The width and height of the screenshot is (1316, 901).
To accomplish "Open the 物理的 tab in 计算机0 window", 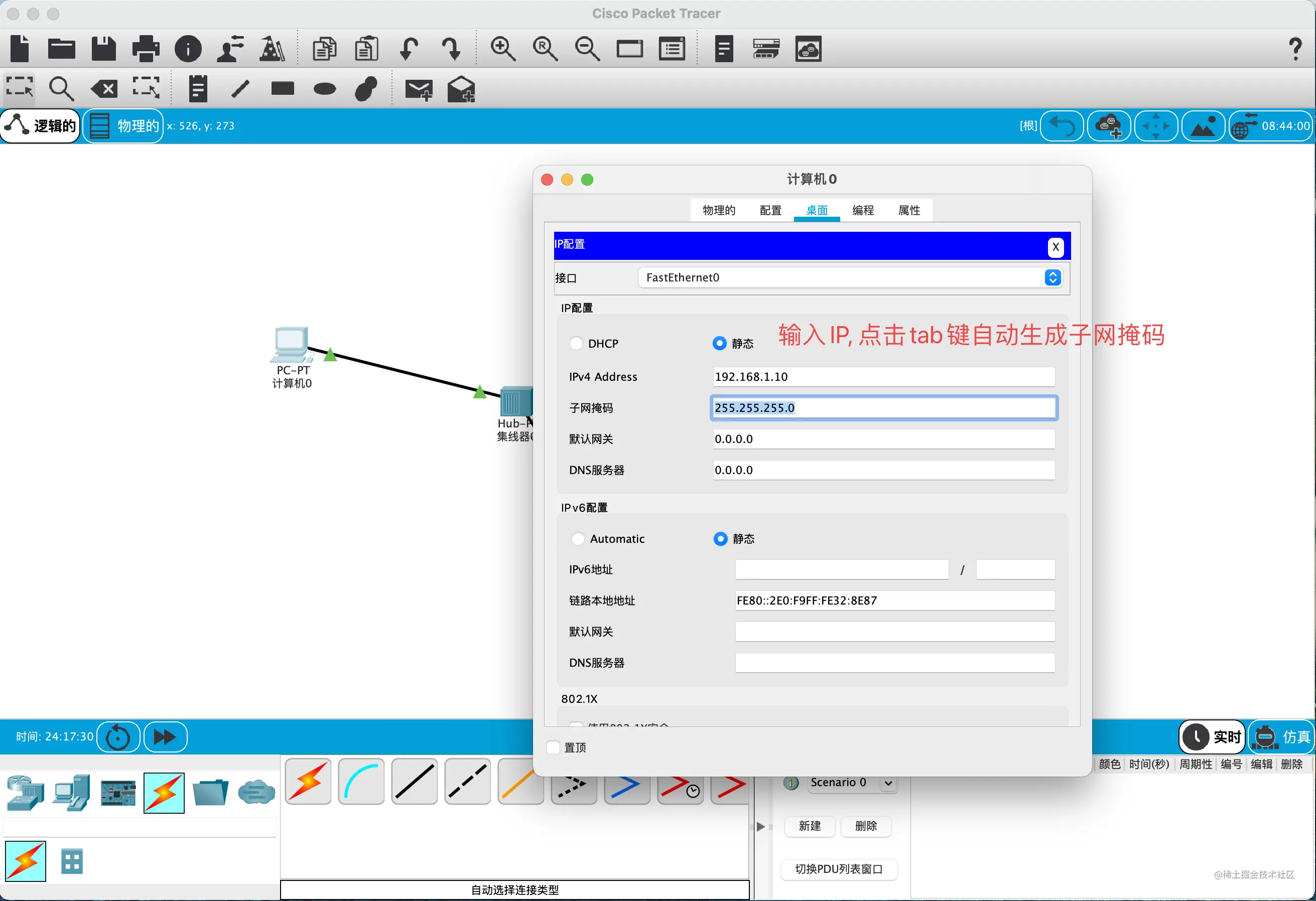I will click(719, 211).
